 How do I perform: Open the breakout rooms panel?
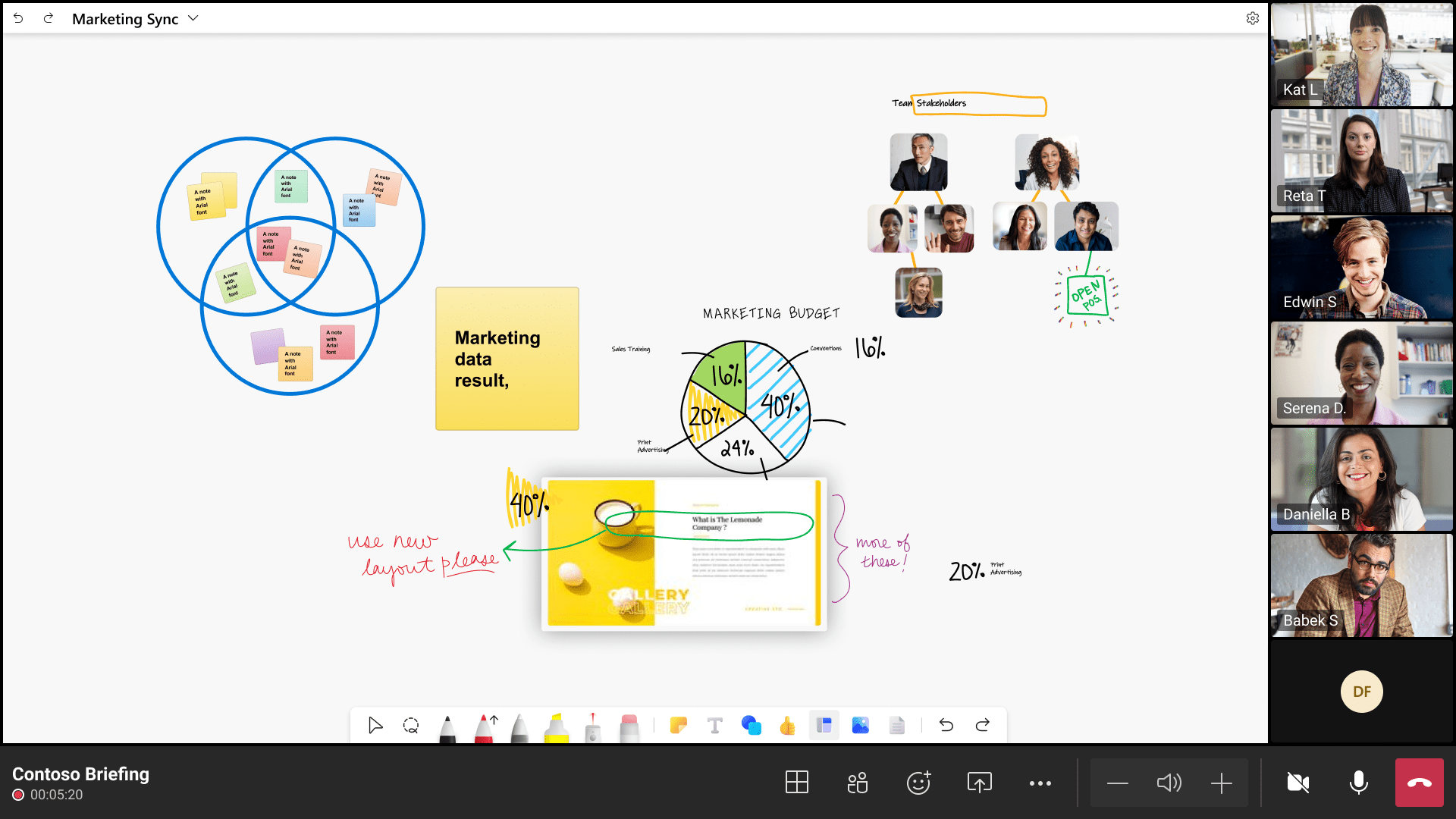point(857,783)
